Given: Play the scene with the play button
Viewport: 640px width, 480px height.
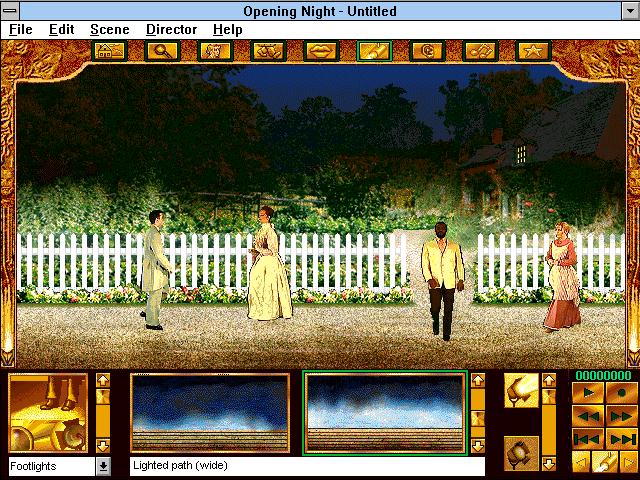Looking at the screenshot, I should (588, 393).
